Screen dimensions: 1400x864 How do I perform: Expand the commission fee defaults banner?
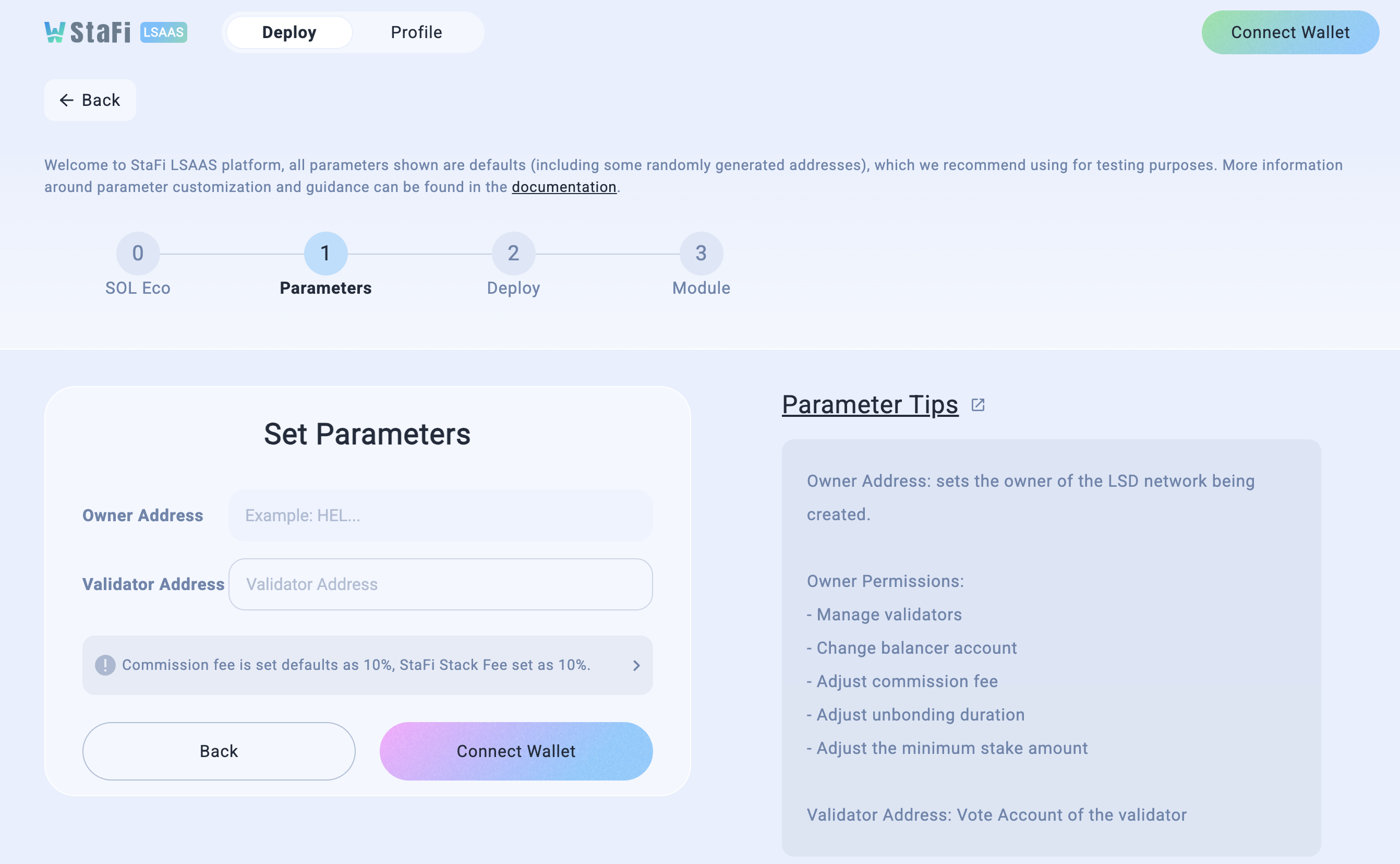pyautogui.click(x=367, y=665)
